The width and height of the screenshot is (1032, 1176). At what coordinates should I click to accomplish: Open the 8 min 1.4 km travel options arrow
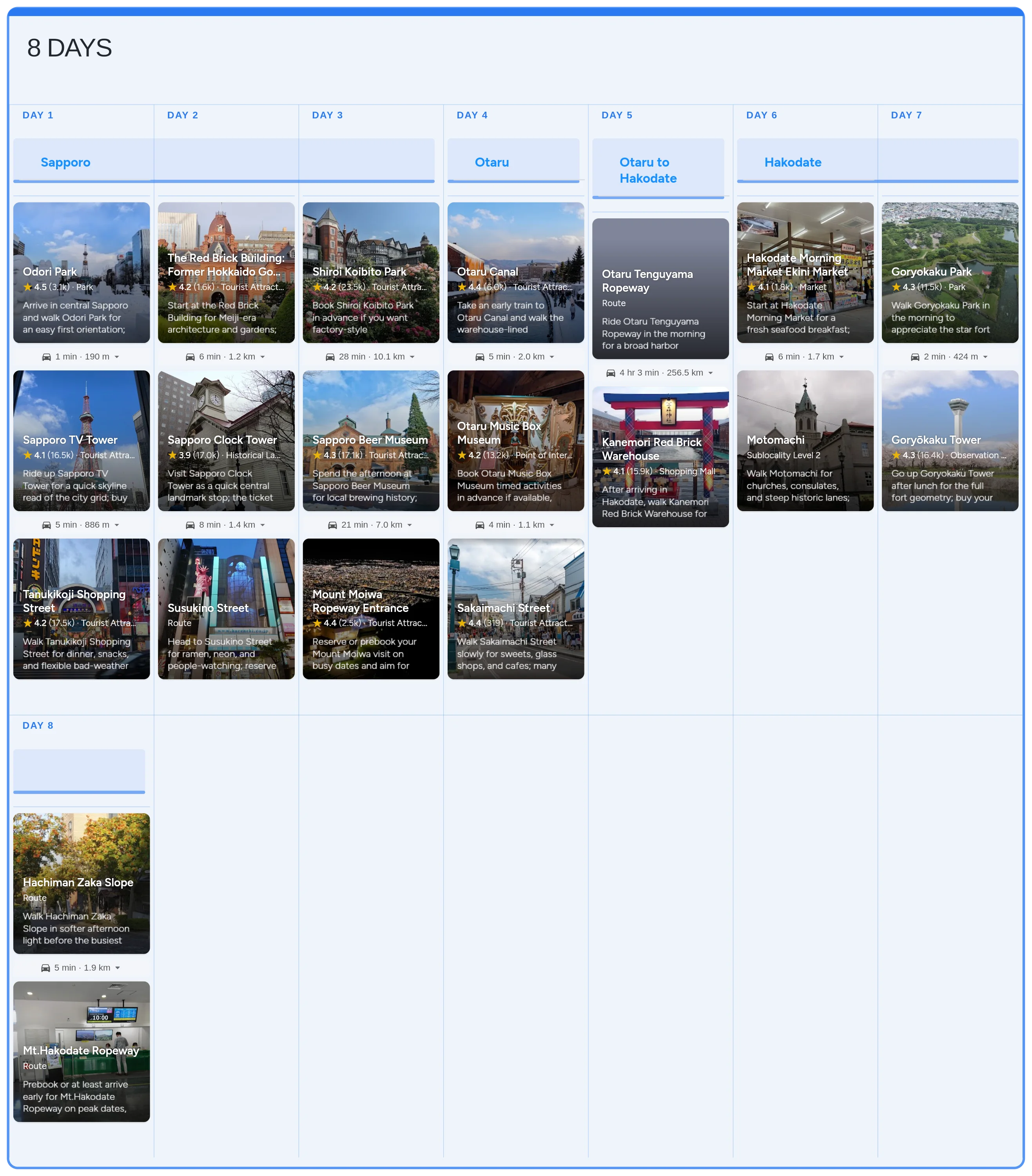tap(263, 525)
